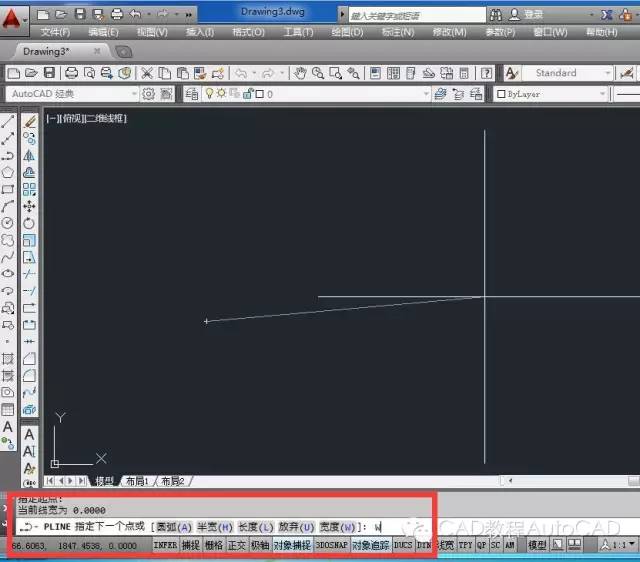Select the Rotate modify tool
The width and height of the screenshot is (640, 562).
pos(29,223)
